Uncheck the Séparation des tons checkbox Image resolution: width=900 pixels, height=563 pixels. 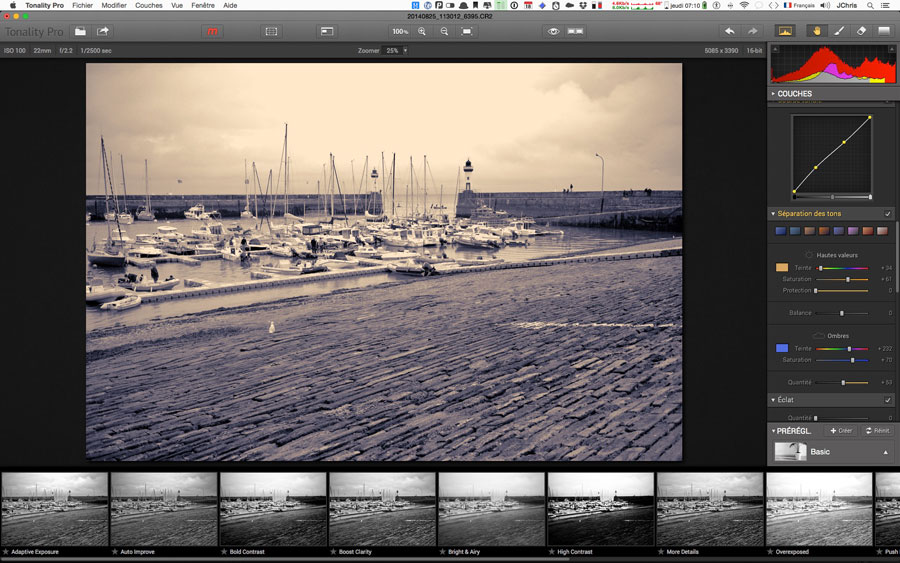(x=887, y=213)
